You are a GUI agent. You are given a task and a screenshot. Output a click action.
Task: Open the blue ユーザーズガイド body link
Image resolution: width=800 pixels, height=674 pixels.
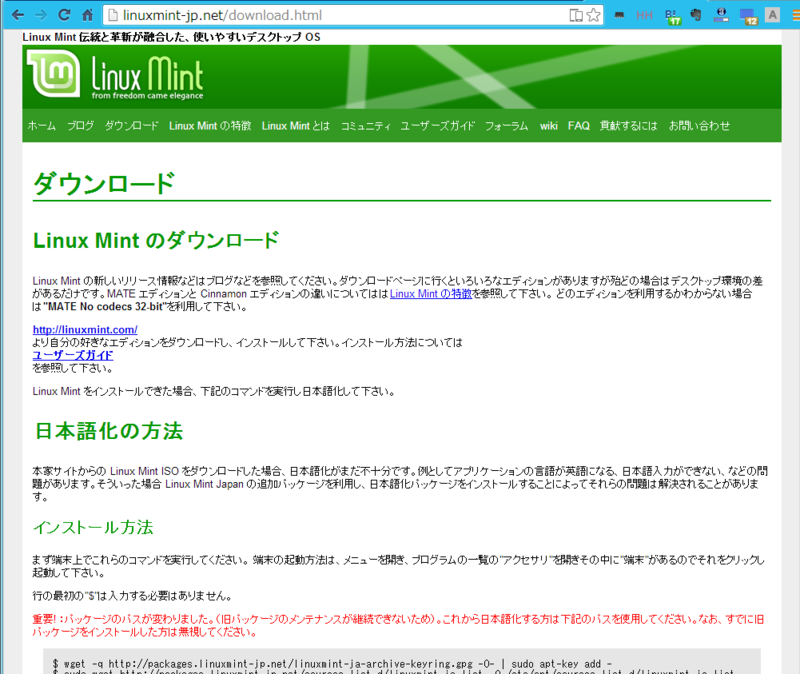point(73,355)
